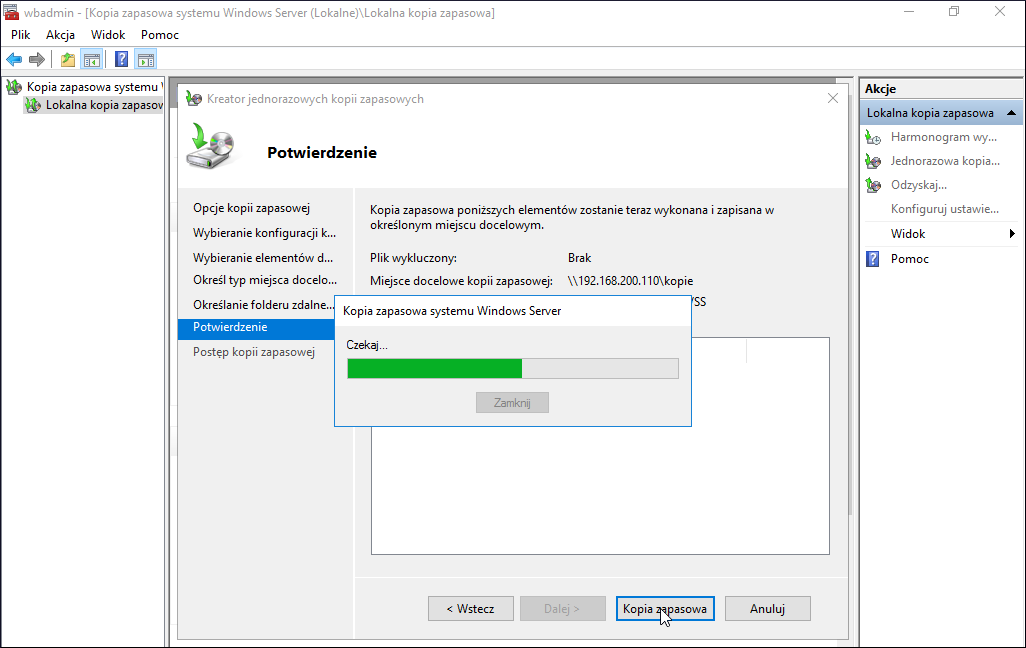Start Jednorazowa kopia action

tap(942, 161)
